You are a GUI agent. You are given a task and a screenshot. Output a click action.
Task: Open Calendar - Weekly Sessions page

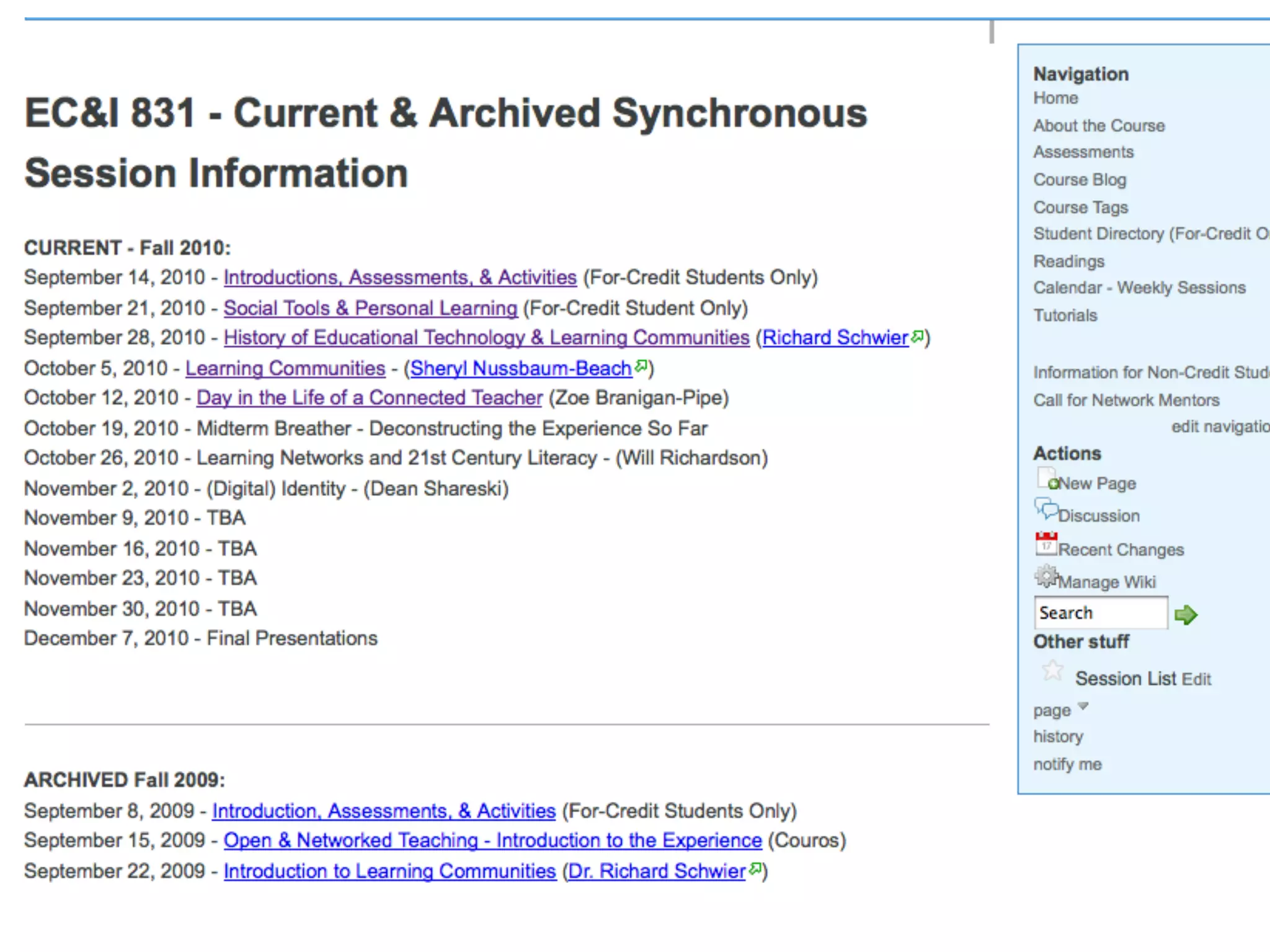tap(1139, 288)
